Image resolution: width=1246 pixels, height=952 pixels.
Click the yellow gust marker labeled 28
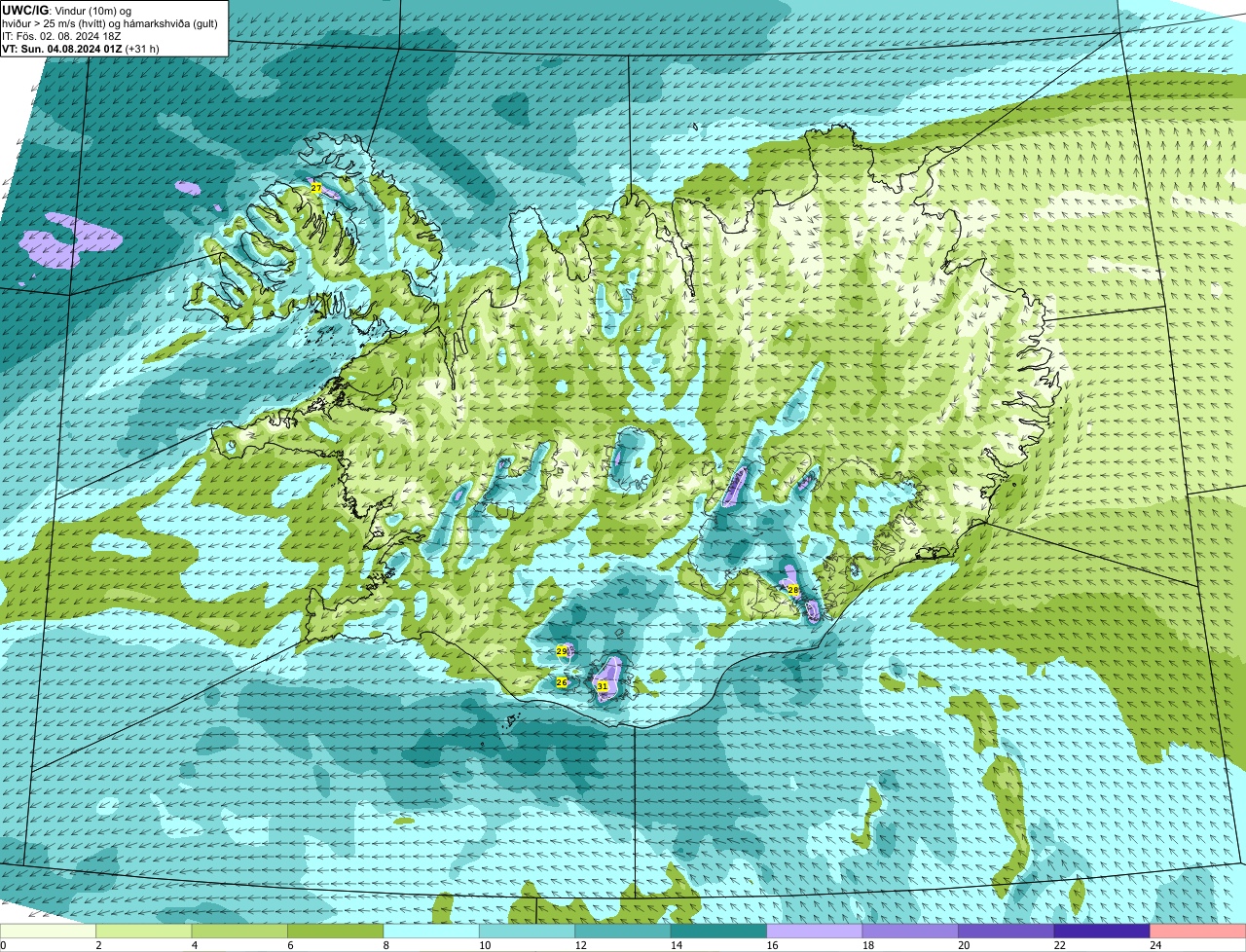tap(792, 590)
